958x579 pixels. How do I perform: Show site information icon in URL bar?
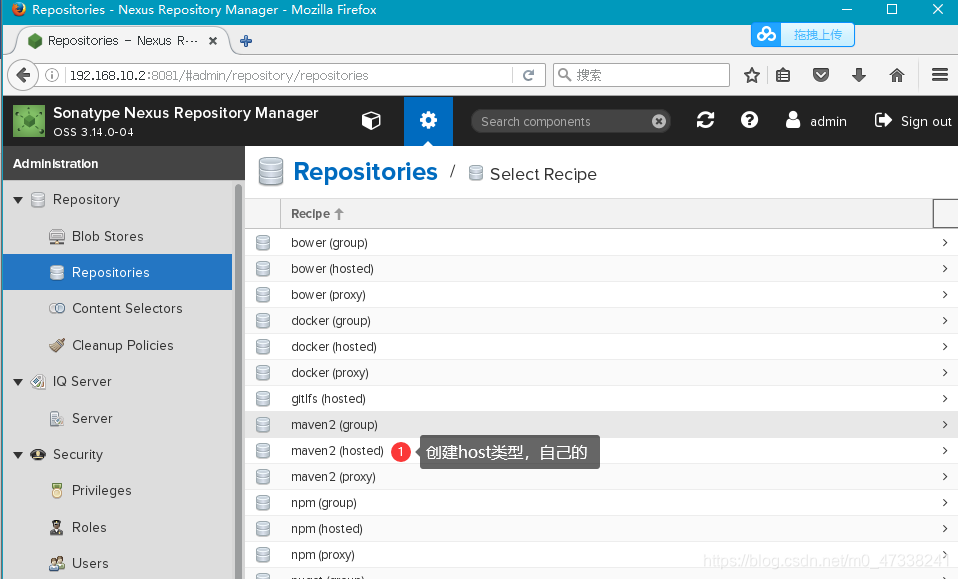[52, 75]
